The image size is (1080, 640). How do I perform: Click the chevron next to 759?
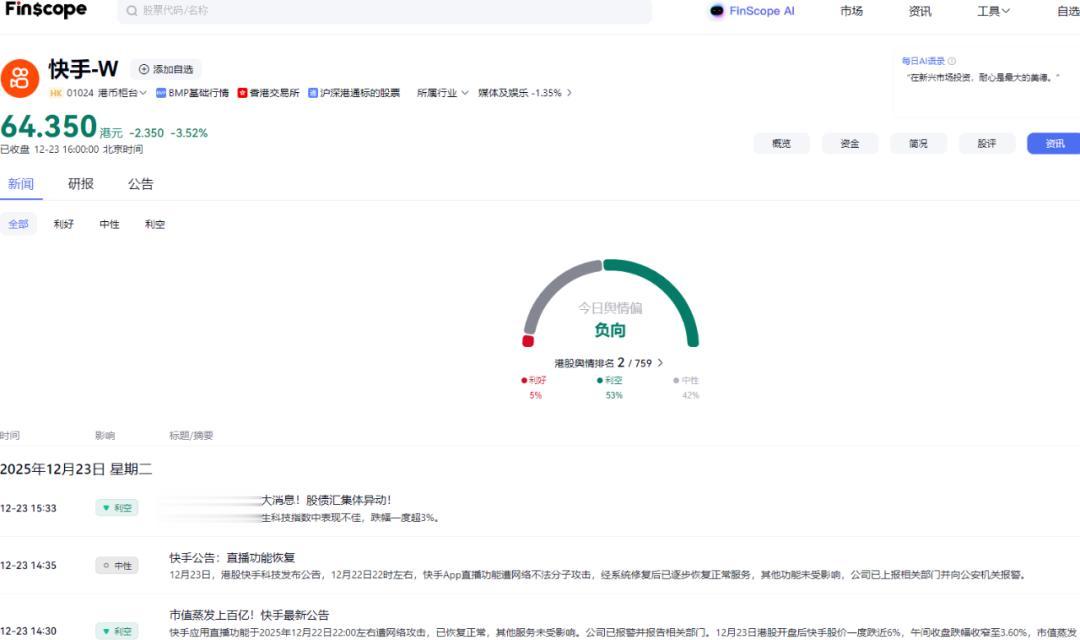(x=660, y=362)
